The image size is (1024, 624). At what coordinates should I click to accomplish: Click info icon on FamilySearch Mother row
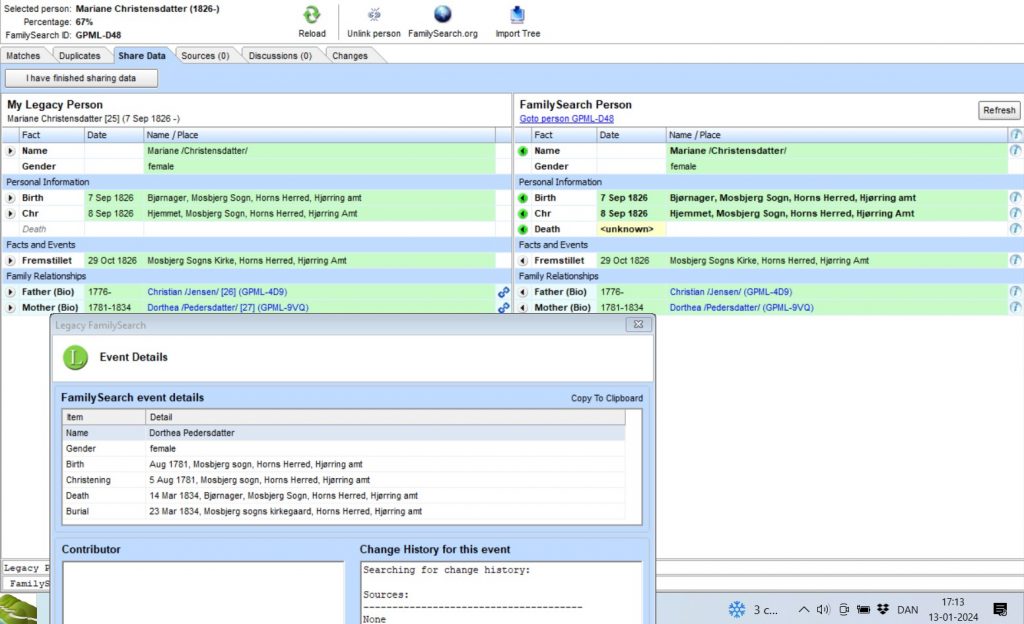pyautogui.click(x=1016, y=307)
